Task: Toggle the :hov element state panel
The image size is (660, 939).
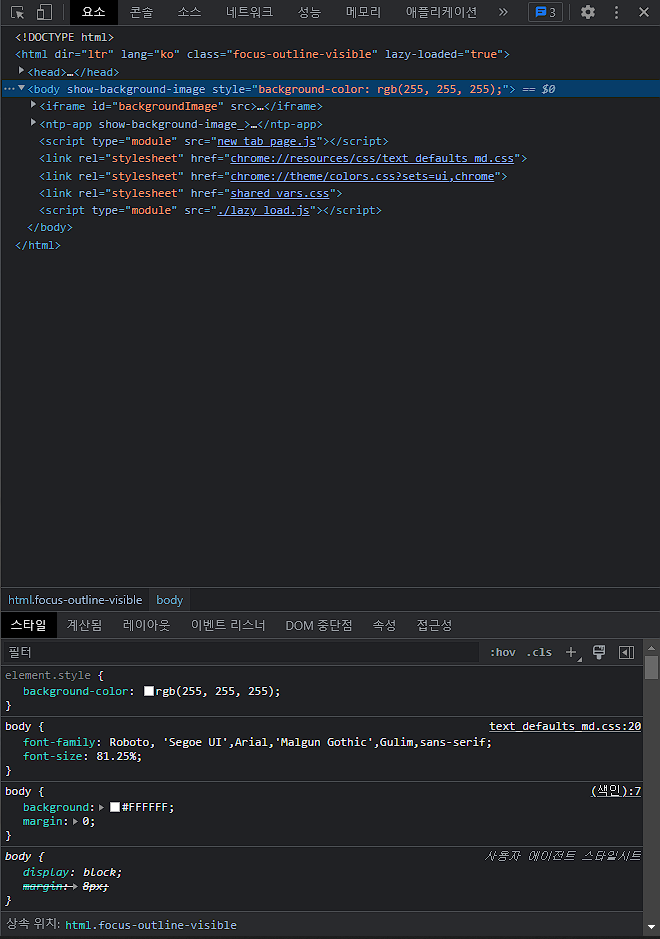Action: [502, 652]
